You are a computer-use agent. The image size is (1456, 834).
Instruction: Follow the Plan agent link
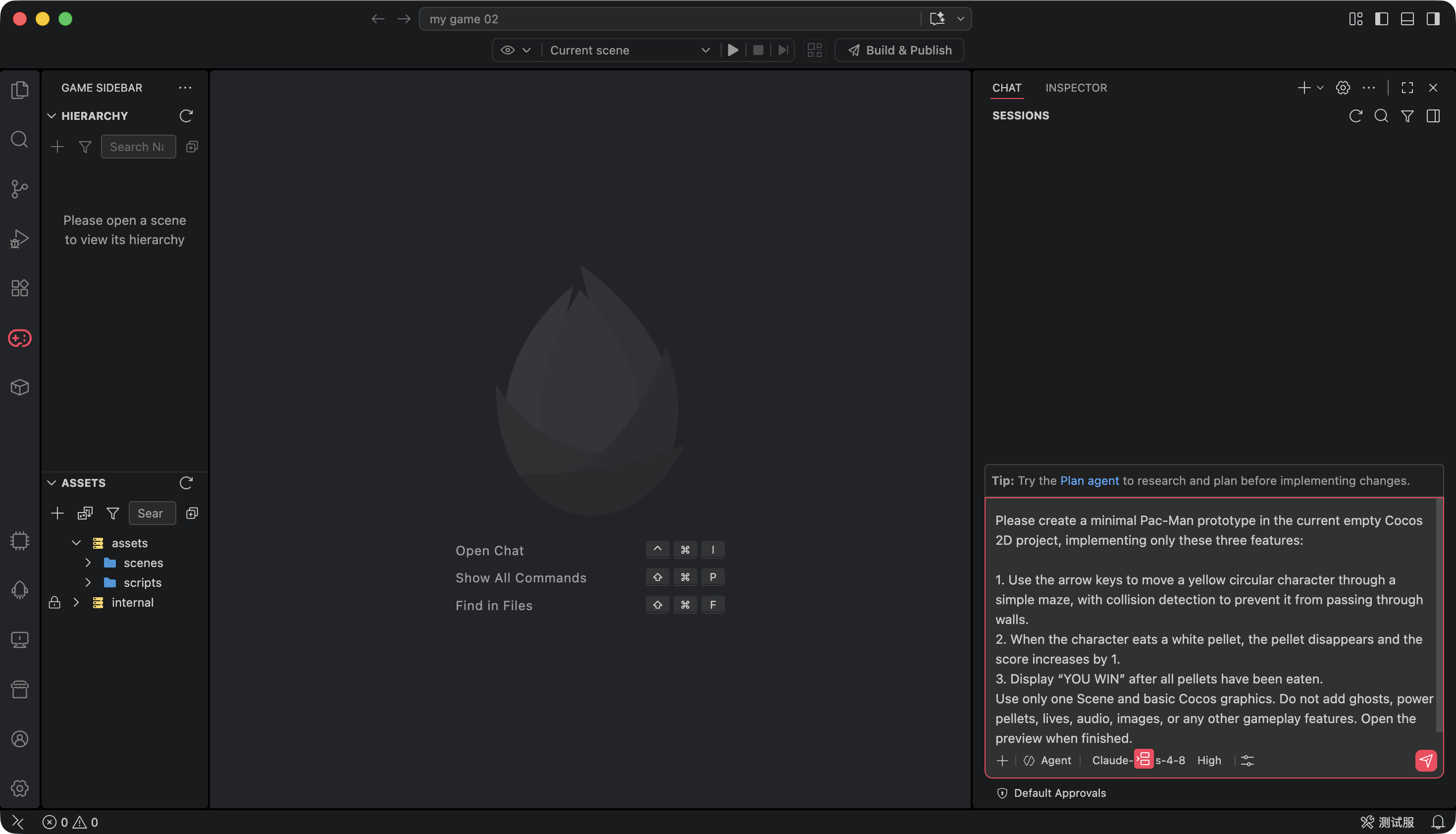click(x=1089, y=480)
